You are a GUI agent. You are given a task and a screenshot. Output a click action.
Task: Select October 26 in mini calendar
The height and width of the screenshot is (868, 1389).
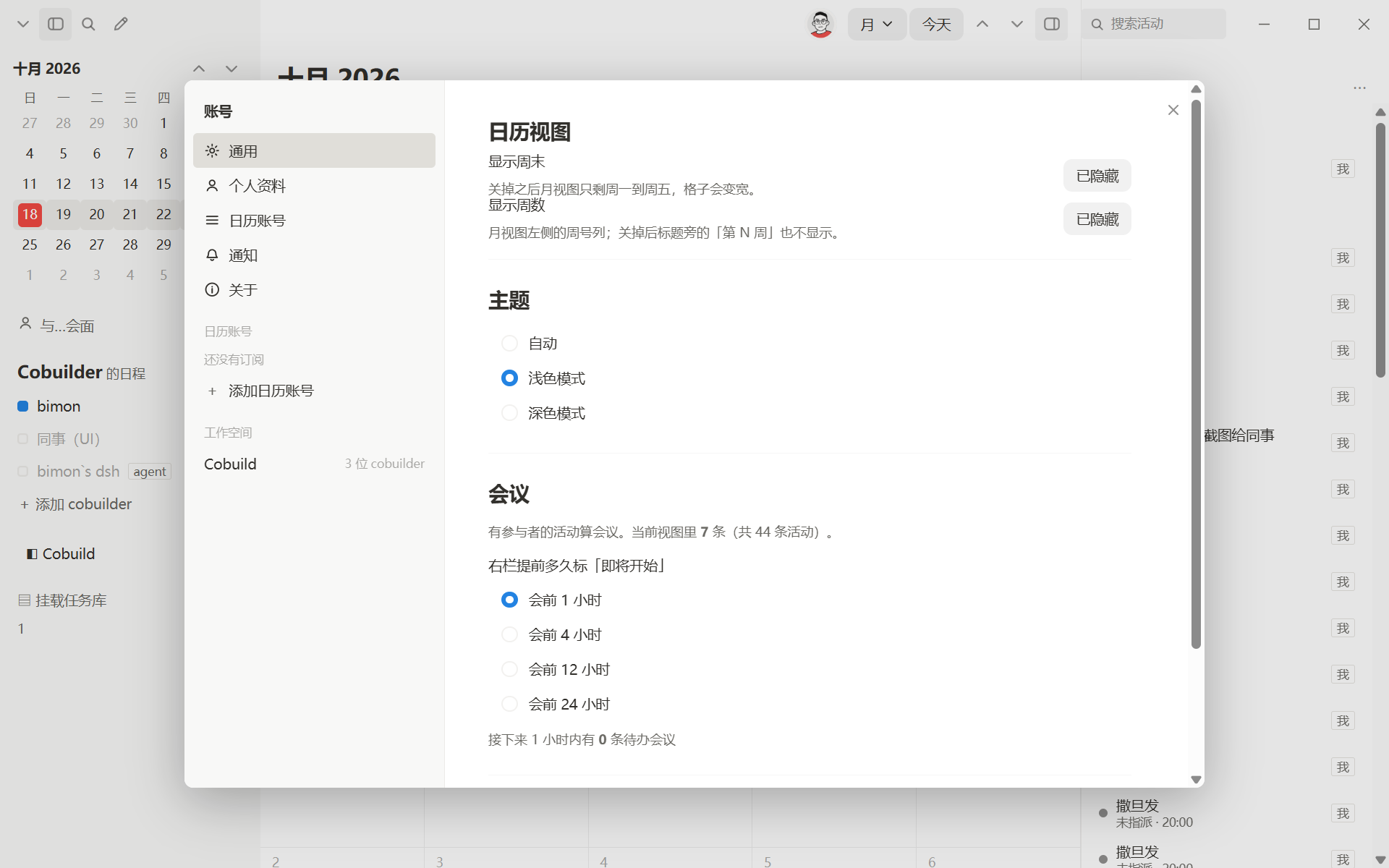pyautogui.click(x=63, y=244)
